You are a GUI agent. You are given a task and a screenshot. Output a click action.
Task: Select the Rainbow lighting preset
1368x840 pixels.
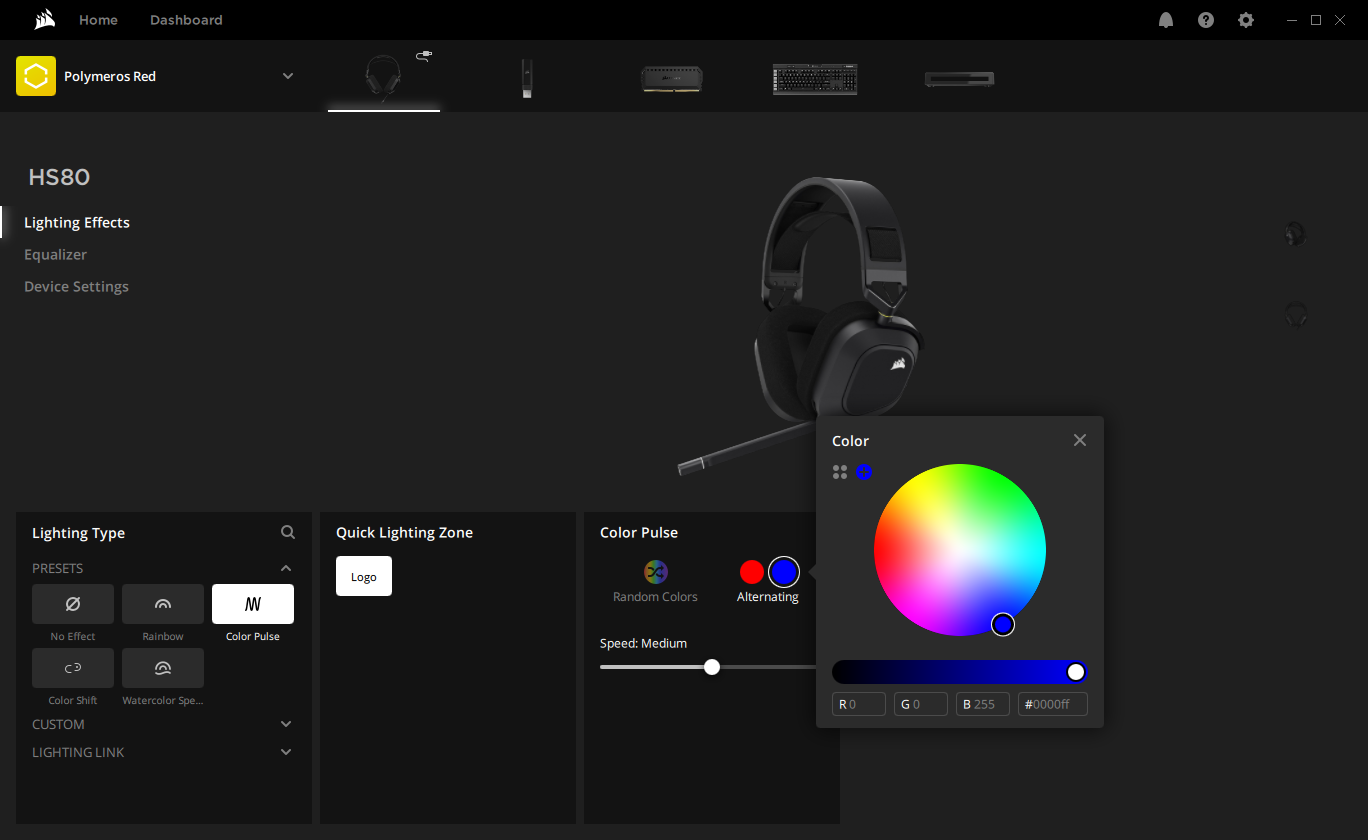click(163, 604)
